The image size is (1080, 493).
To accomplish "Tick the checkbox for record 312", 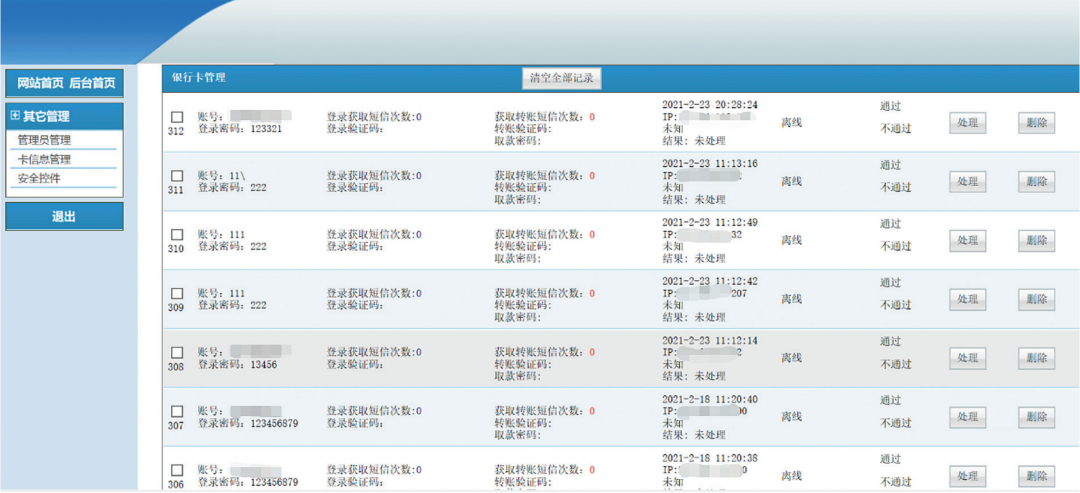I will tap(177, 117).
